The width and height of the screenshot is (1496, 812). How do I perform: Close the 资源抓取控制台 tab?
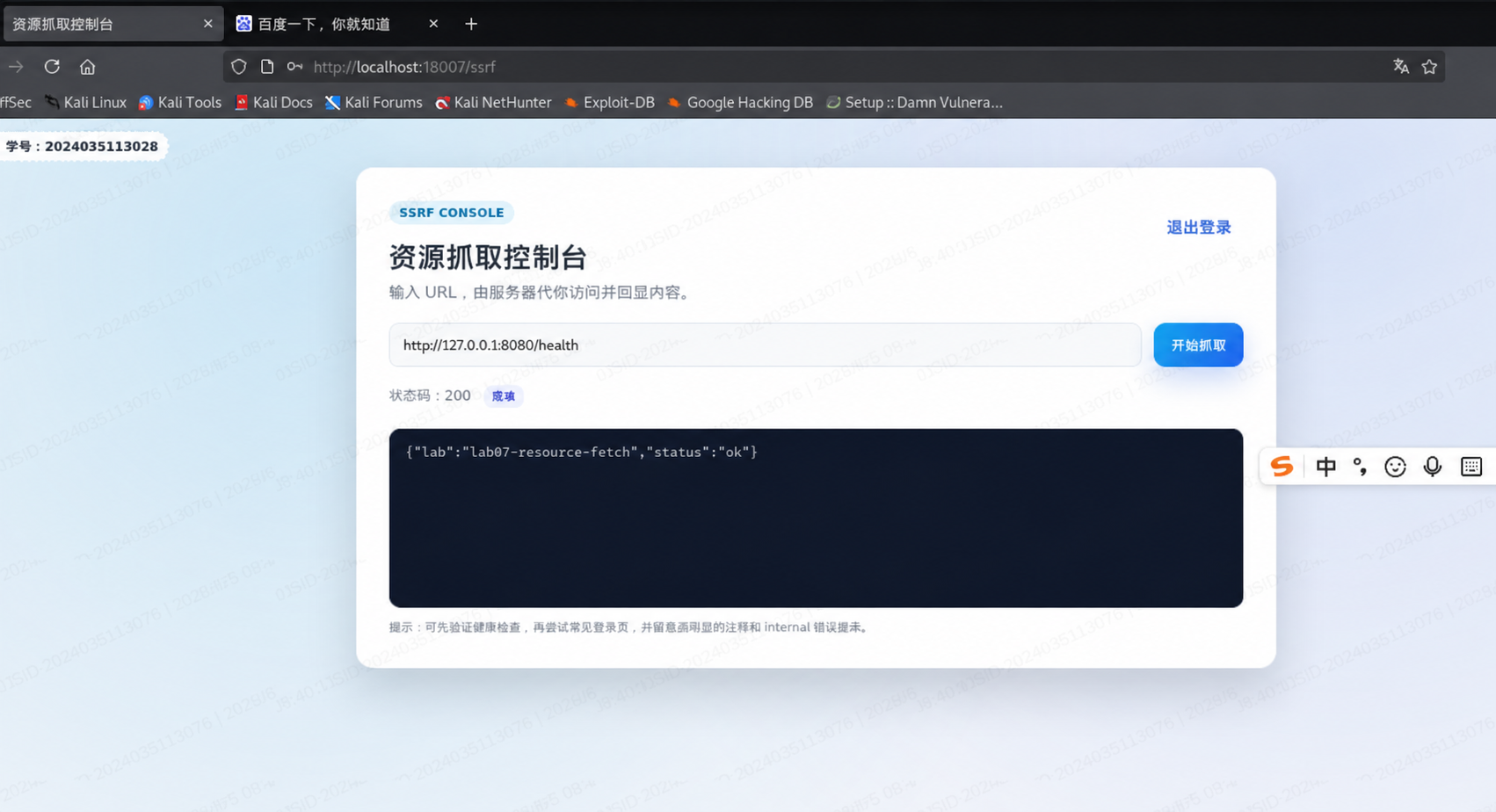pyautogui.click(x=208, y=24)
